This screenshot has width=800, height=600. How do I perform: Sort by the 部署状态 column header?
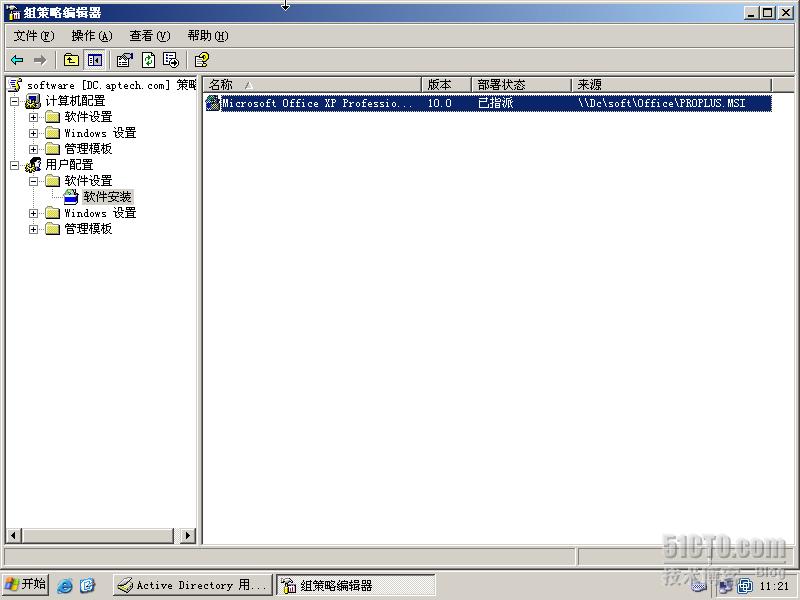(521, 84)
